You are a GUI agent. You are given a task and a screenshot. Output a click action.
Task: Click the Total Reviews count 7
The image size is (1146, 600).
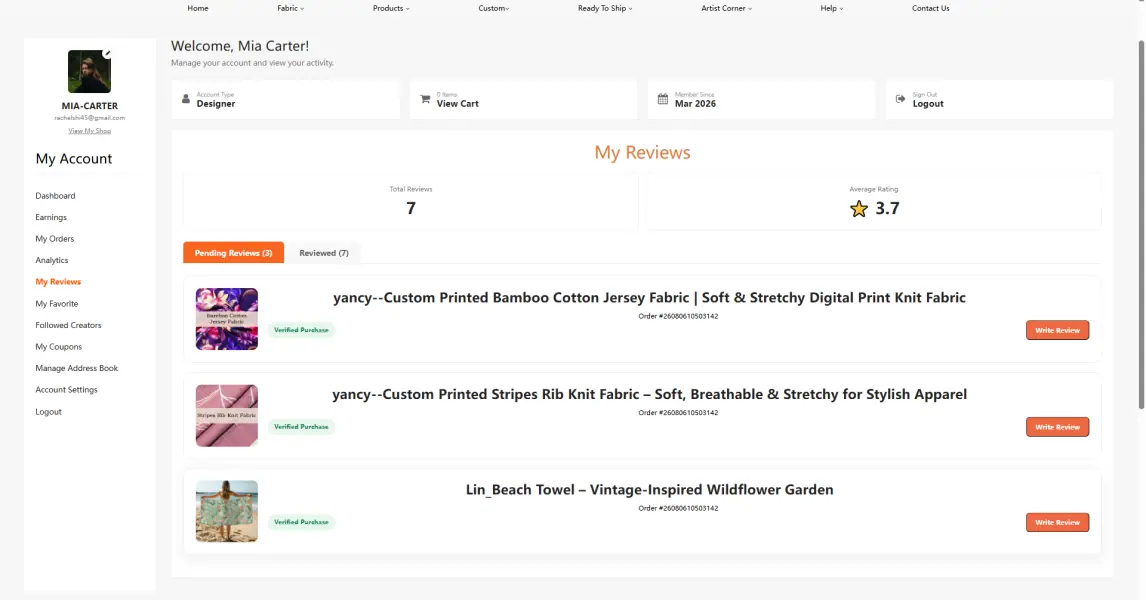tap(411, 209)
